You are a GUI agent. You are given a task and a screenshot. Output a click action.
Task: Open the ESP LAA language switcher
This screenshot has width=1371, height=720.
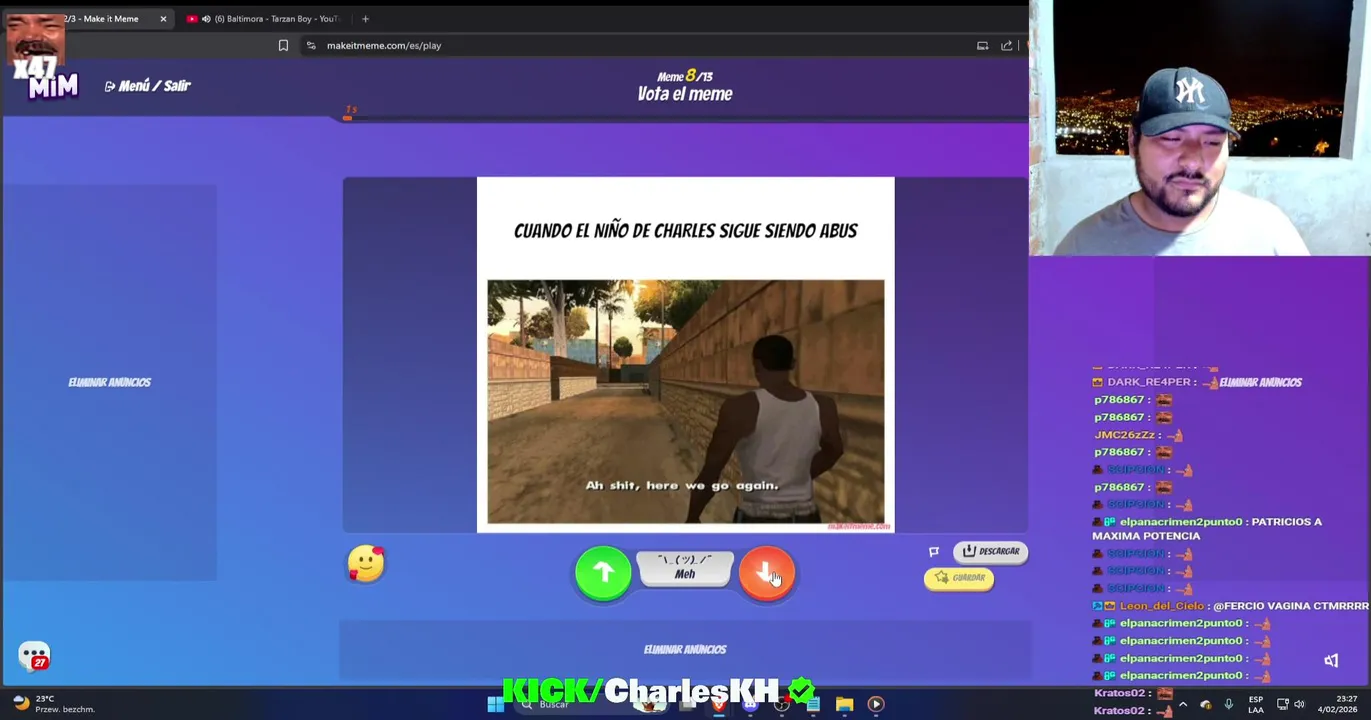(1255, 704)
